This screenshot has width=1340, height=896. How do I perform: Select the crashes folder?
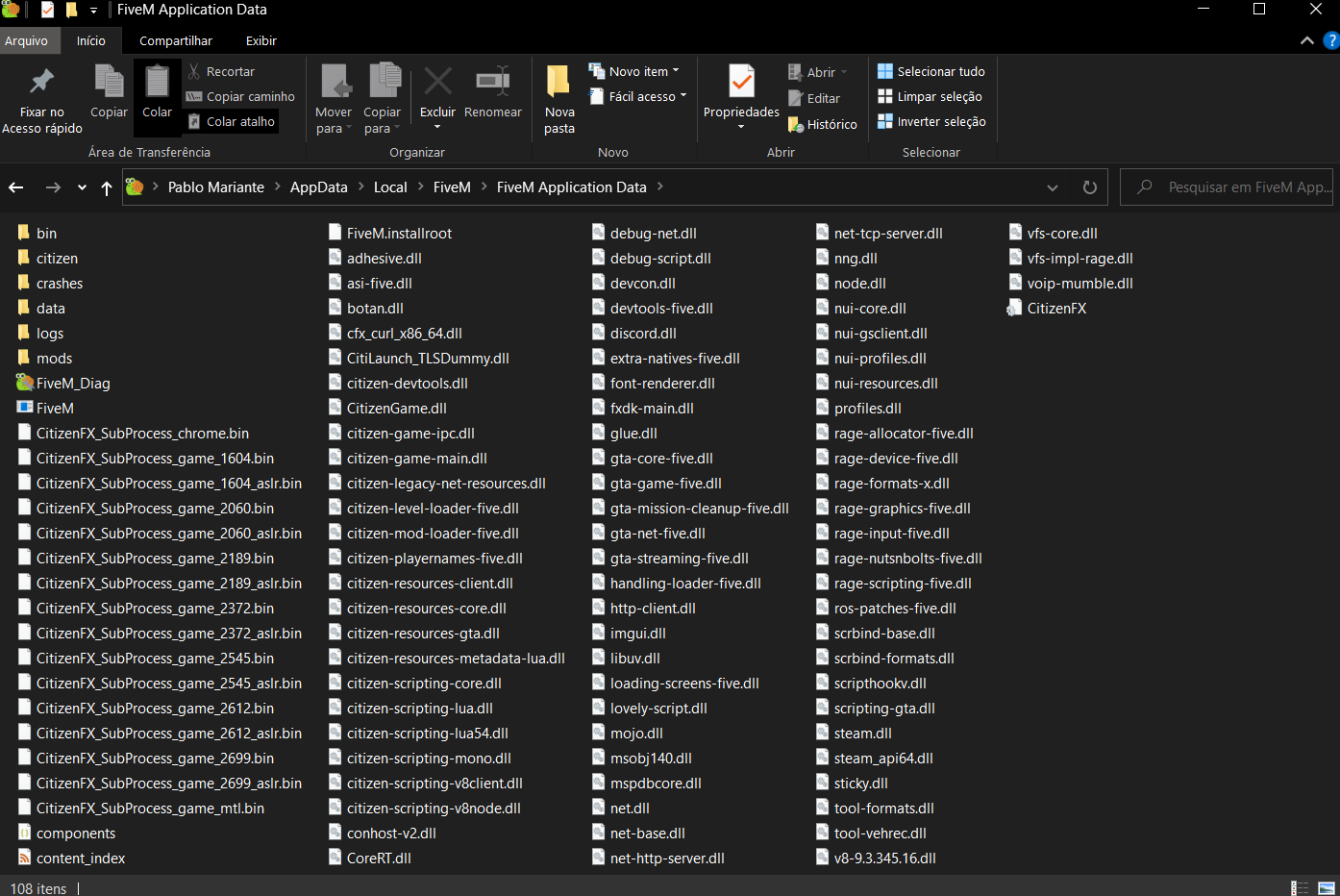50,283
